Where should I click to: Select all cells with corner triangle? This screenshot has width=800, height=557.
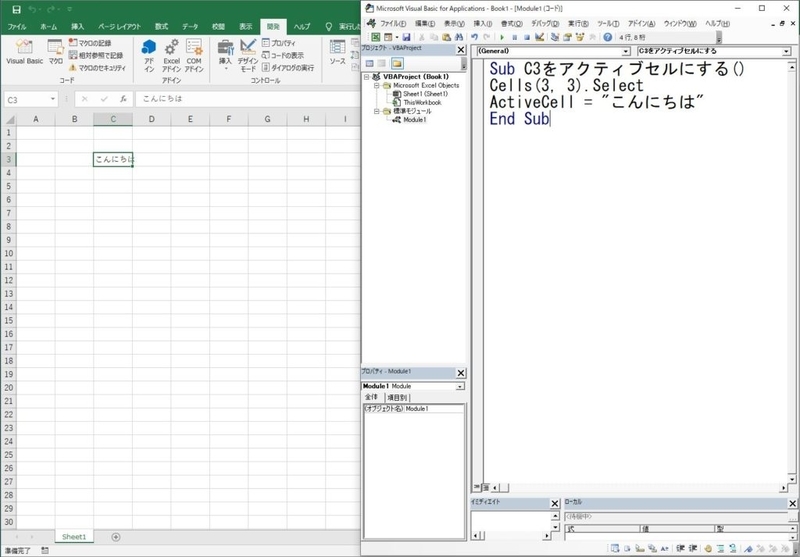pos(9,119)
